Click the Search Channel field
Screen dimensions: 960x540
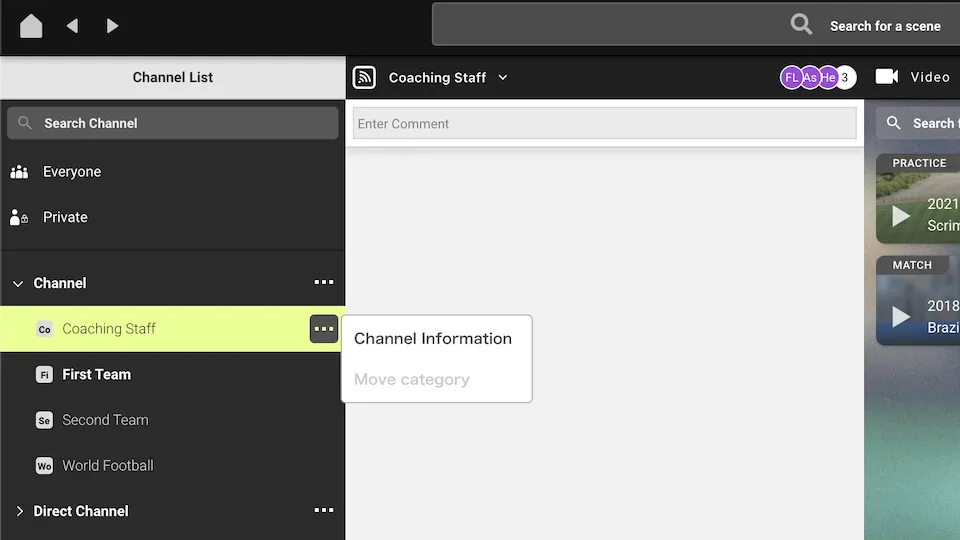pos(173,123)
